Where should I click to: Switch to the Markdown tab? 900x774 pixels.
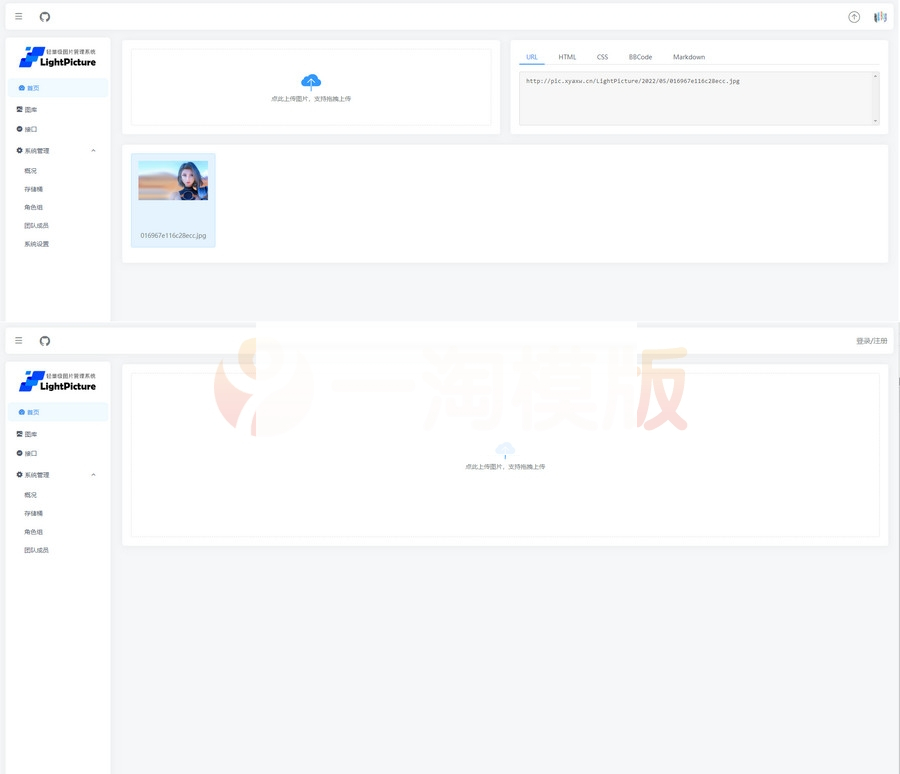click(x=688, y=57)
